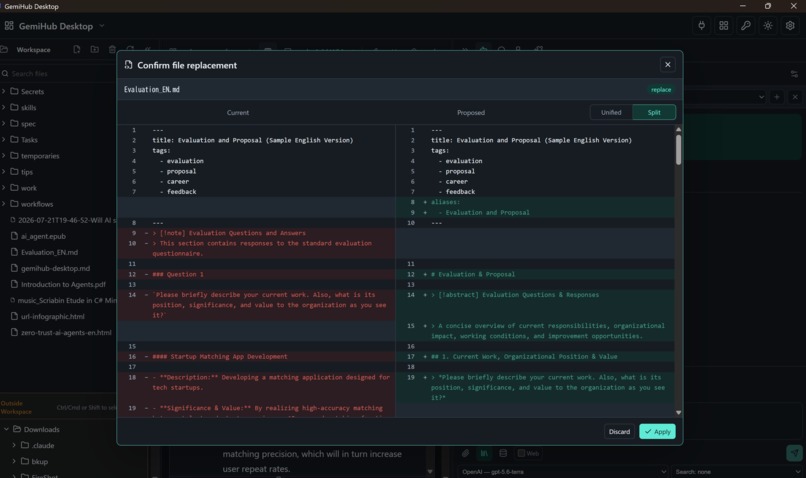Open the plug connections icon in header
Viewport: 806px width, 478px height.
tap(702, 26)
